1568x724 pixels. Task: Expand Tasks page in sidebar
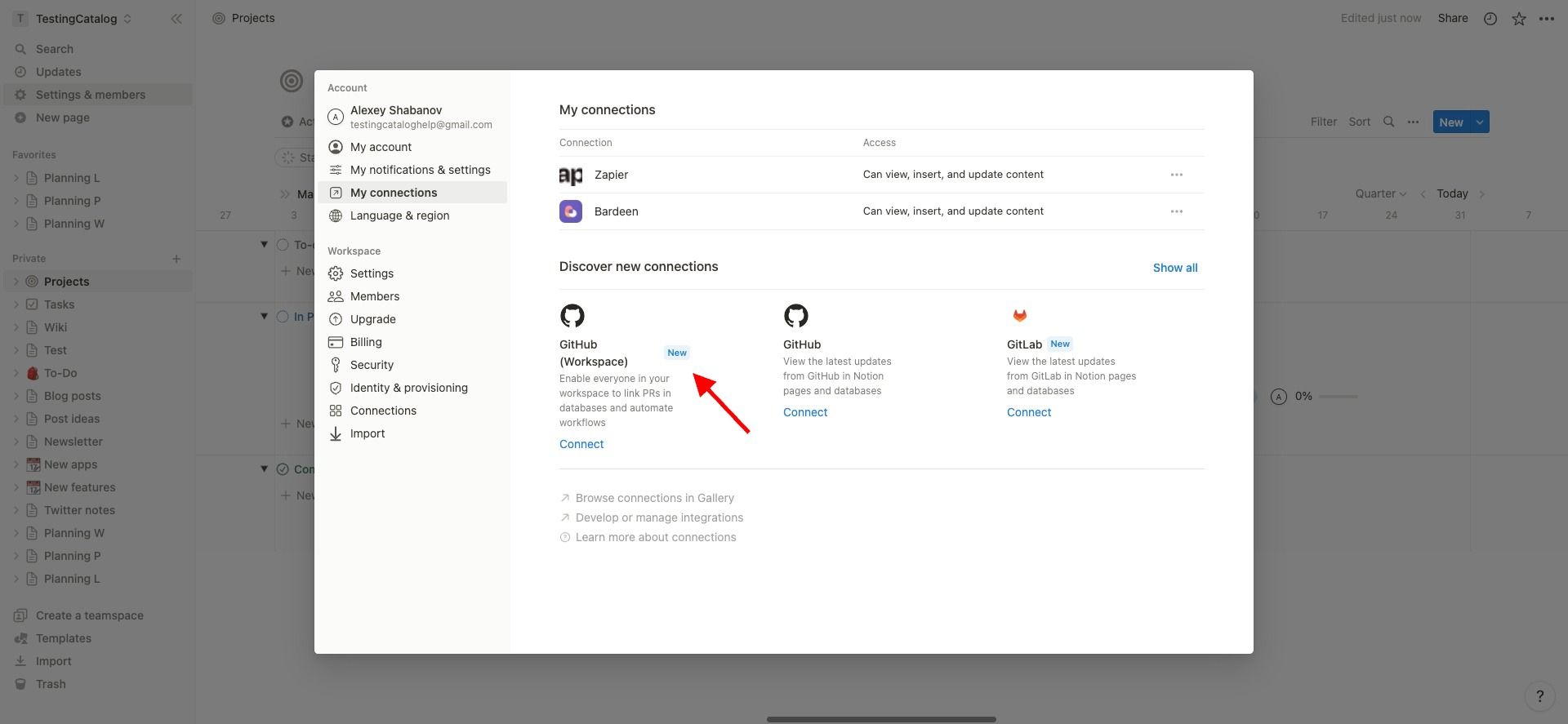(16, 304)
